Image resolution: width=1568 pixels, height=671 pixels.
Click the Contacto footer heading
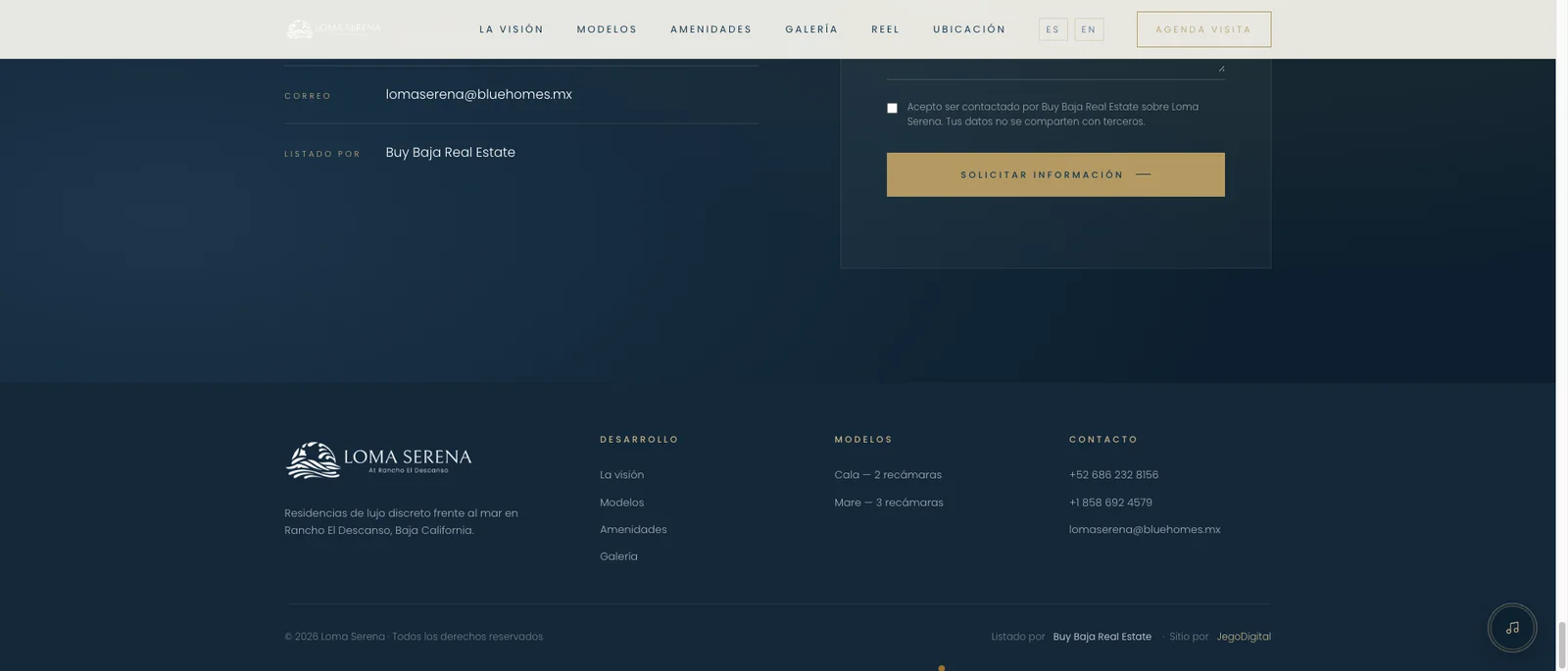pyautogui.click(x=1103, y=440)
